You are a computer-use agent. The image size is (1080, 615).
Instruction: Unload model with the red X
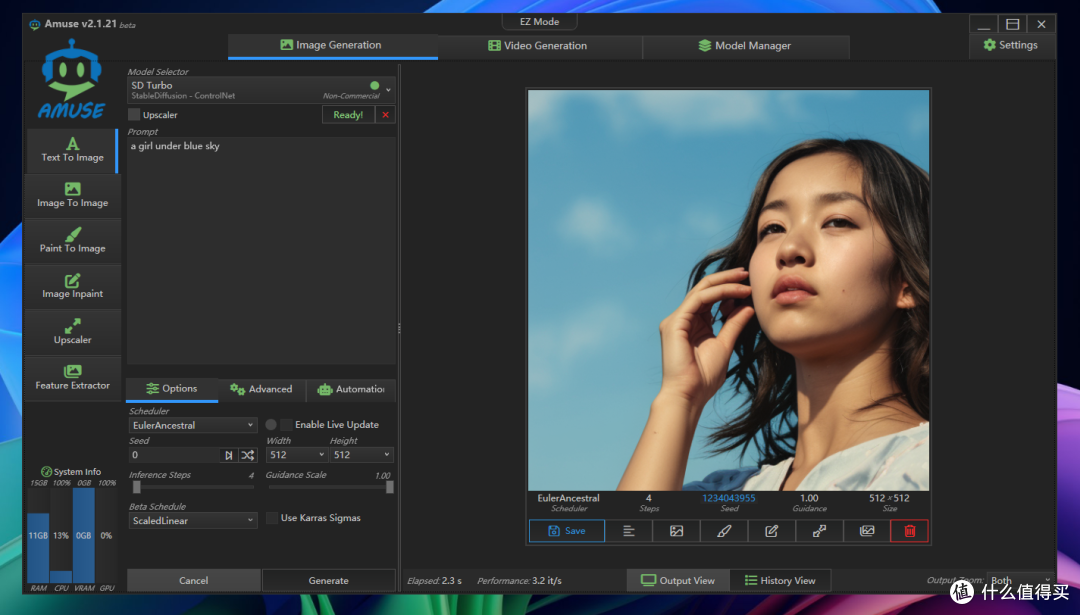coord(386,115)
